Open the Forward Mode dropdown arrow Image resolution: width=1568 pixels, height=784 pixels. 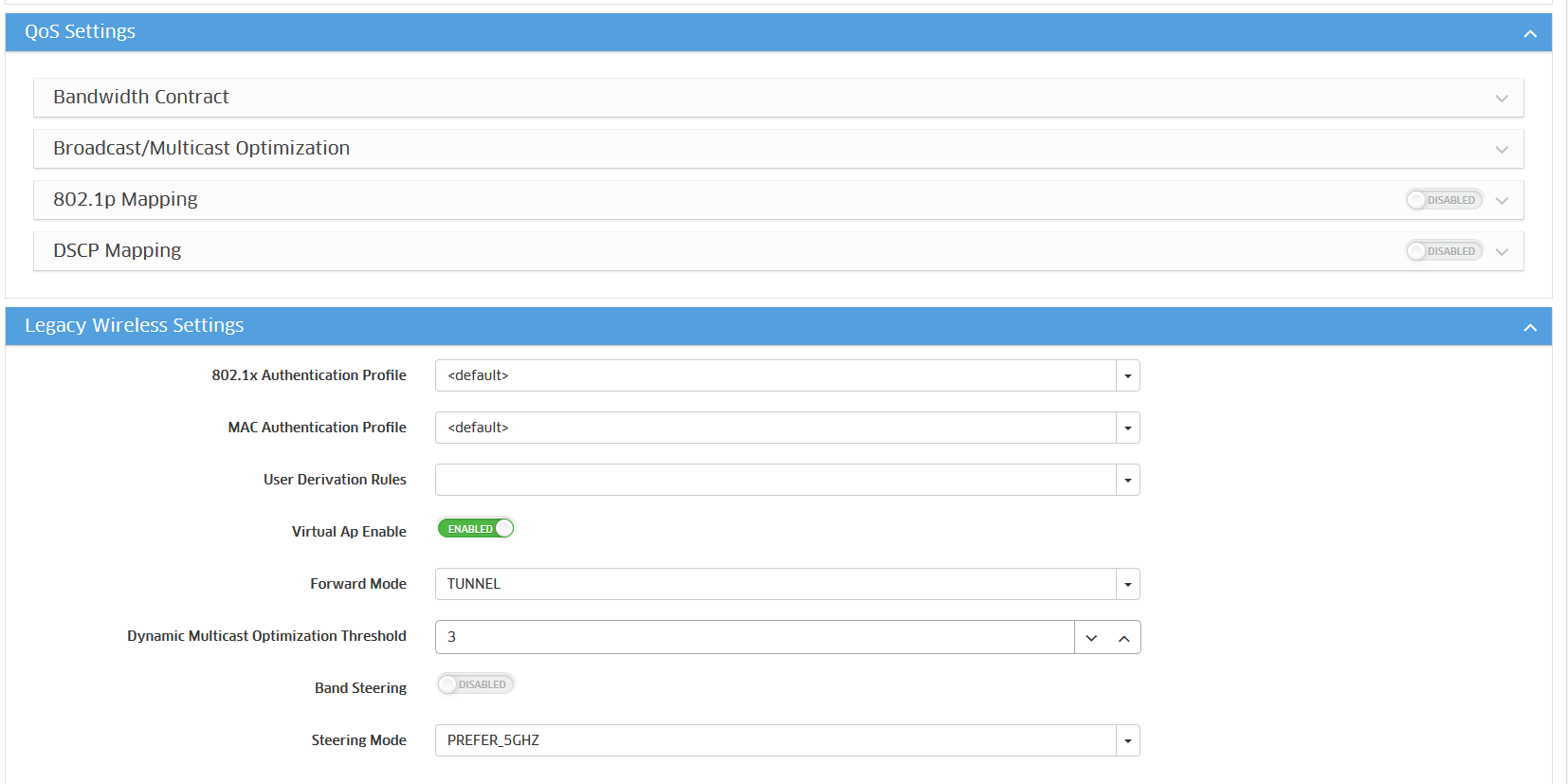coord(1127,585)
